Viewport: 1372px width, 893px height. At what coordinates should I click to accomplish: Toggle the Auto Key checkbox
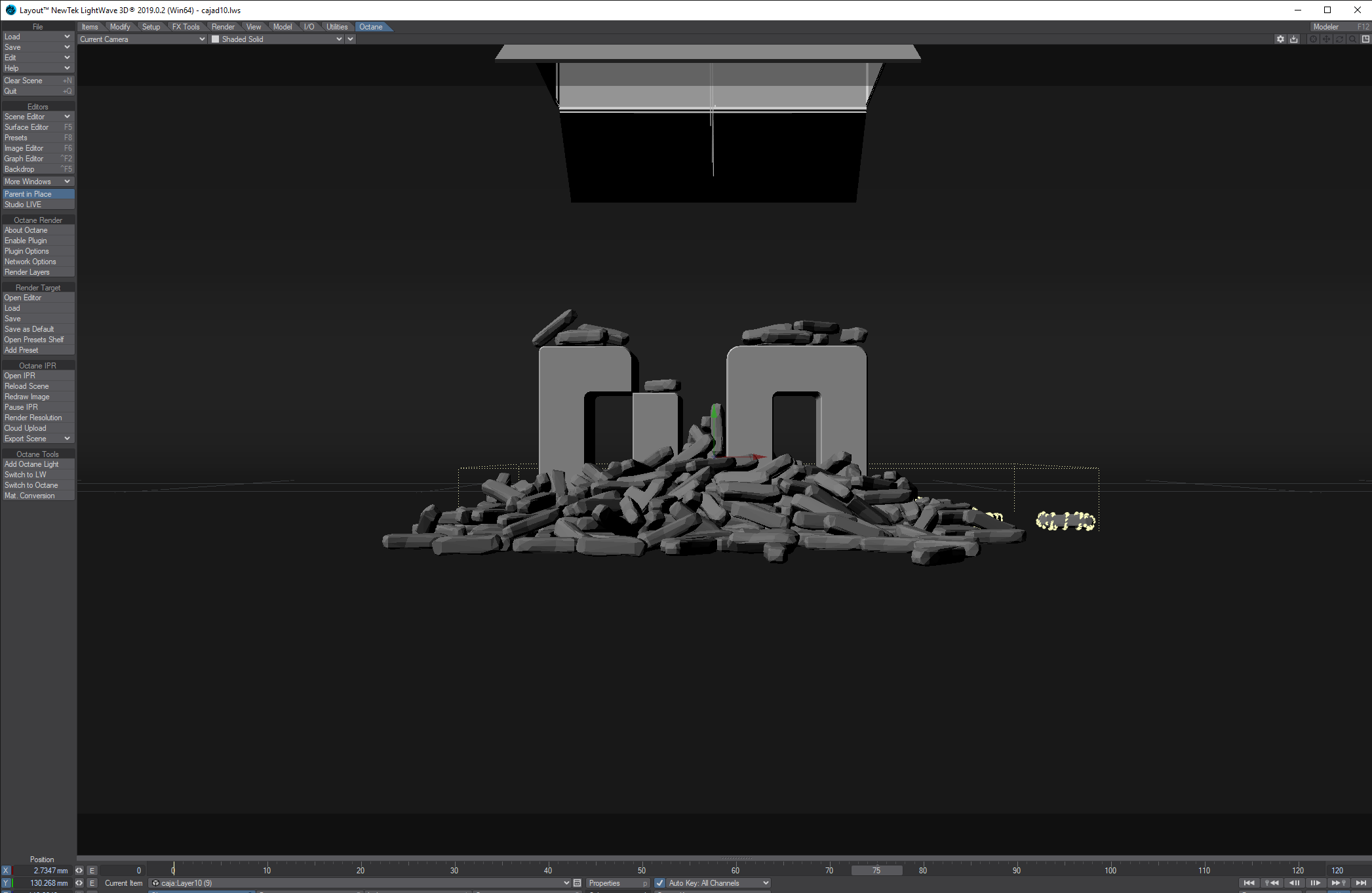tap(660, 883)
